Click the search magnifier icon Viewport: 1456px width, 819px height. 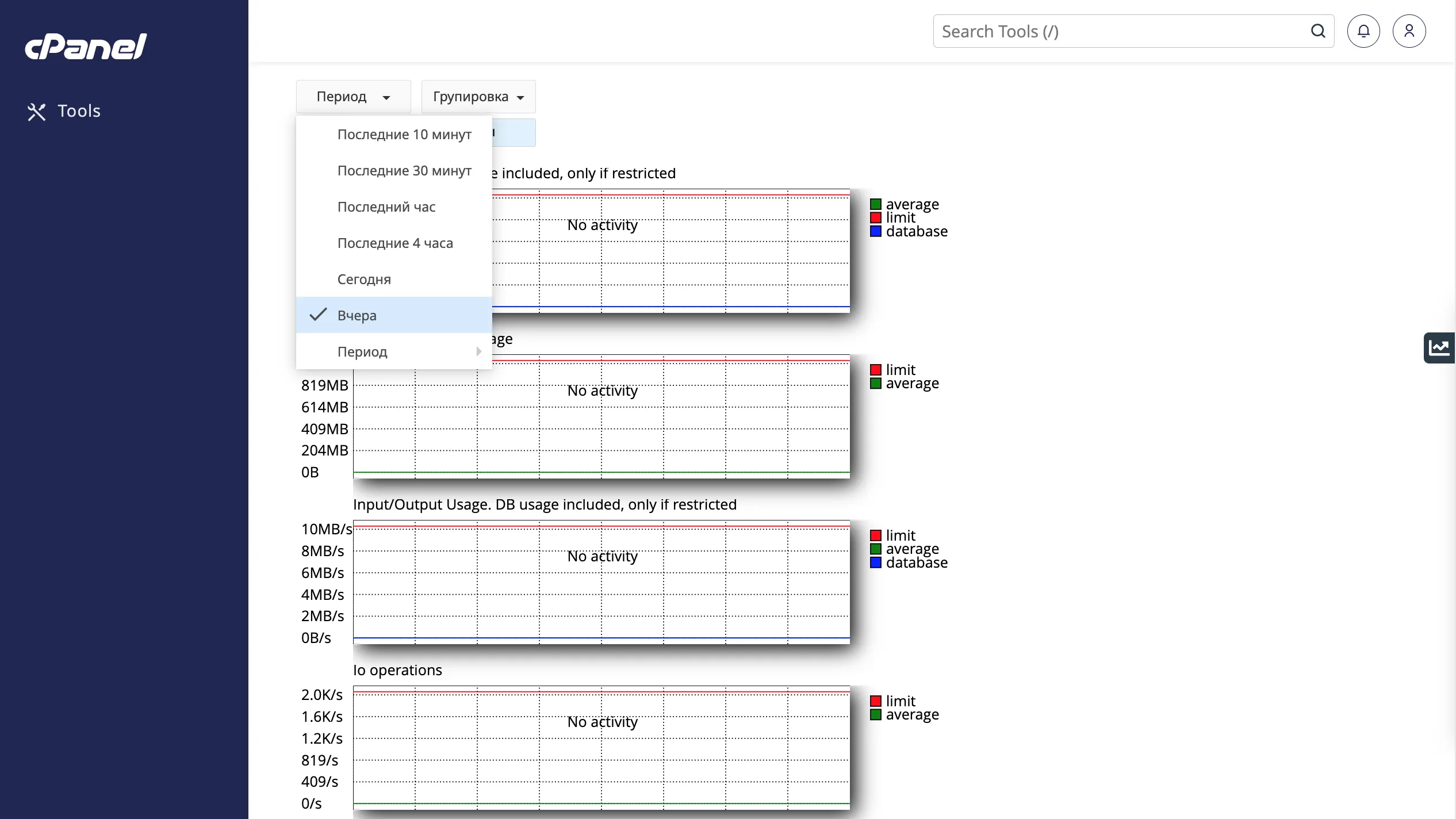(x=1317, y=31)
